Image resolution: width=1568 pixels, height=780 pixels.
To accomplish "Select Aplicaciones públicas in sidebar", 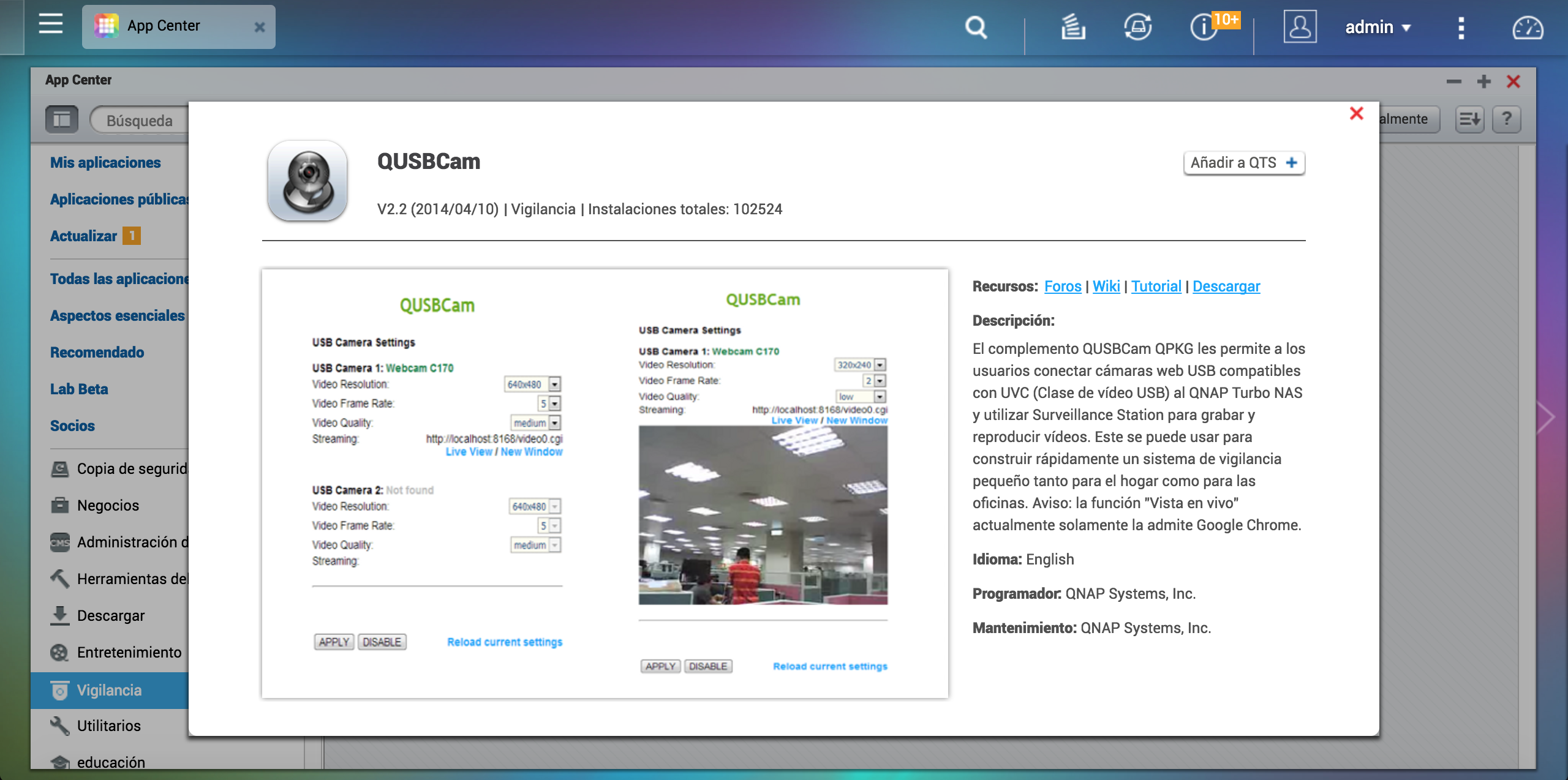I will pos(119,199).
